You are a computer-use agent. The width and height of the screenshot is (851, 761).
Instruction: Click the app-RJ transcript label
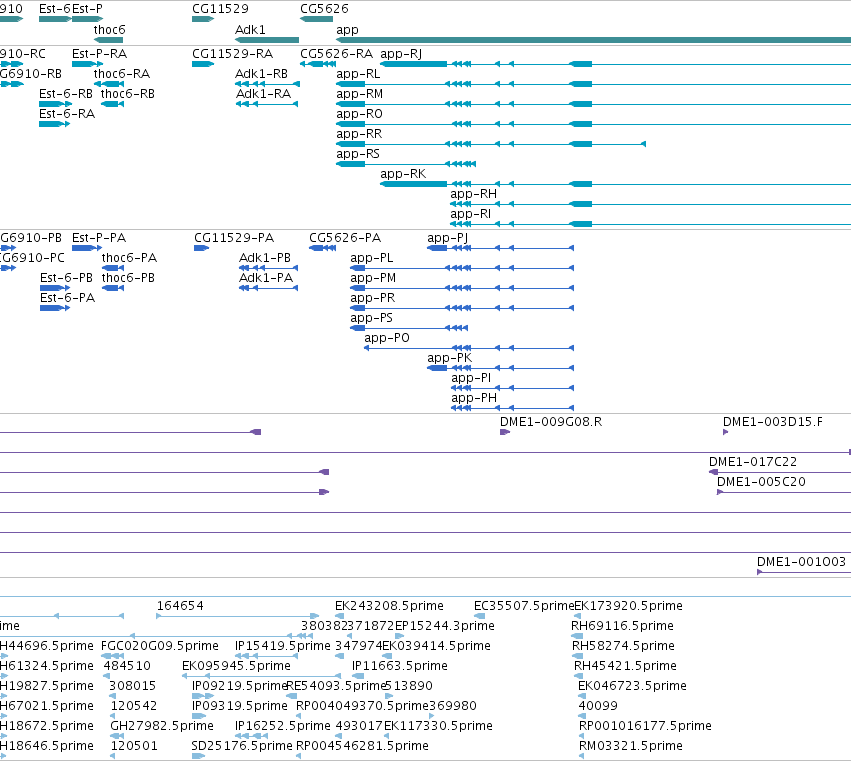coord(401,54)
